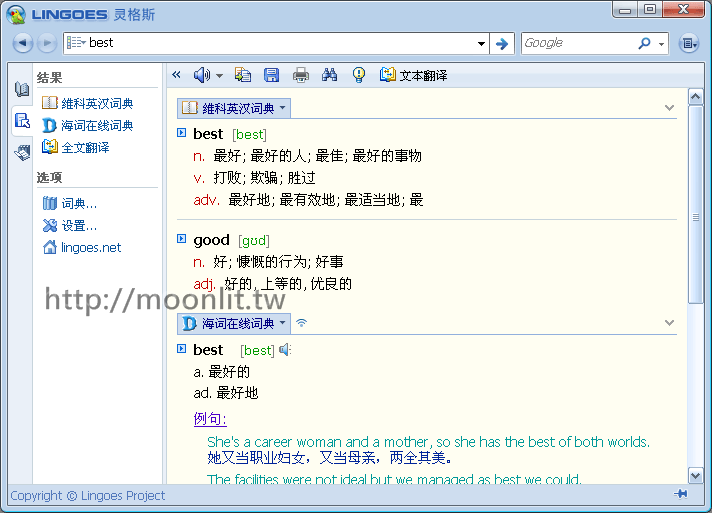Click the binoculars find icon
This screenshot has width=712, height=513.
(x=330, y=75)
